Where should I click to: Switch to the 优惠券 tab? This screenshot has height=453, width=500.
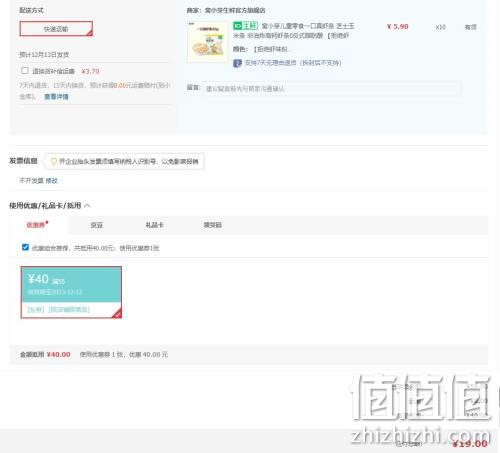pyautogui.click(x=37, y=225)
